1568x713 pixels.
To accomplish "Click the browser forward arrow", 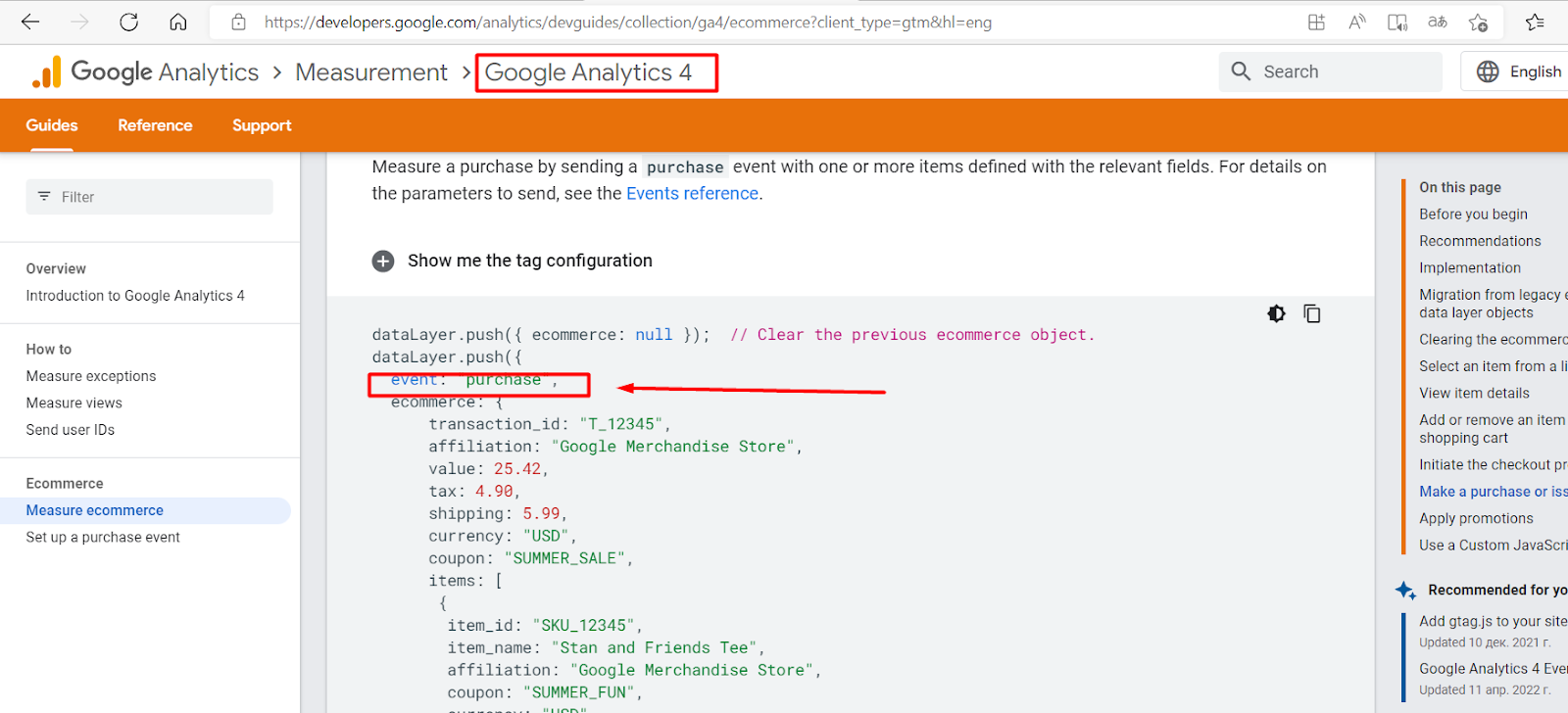I will tap(79, 22).
